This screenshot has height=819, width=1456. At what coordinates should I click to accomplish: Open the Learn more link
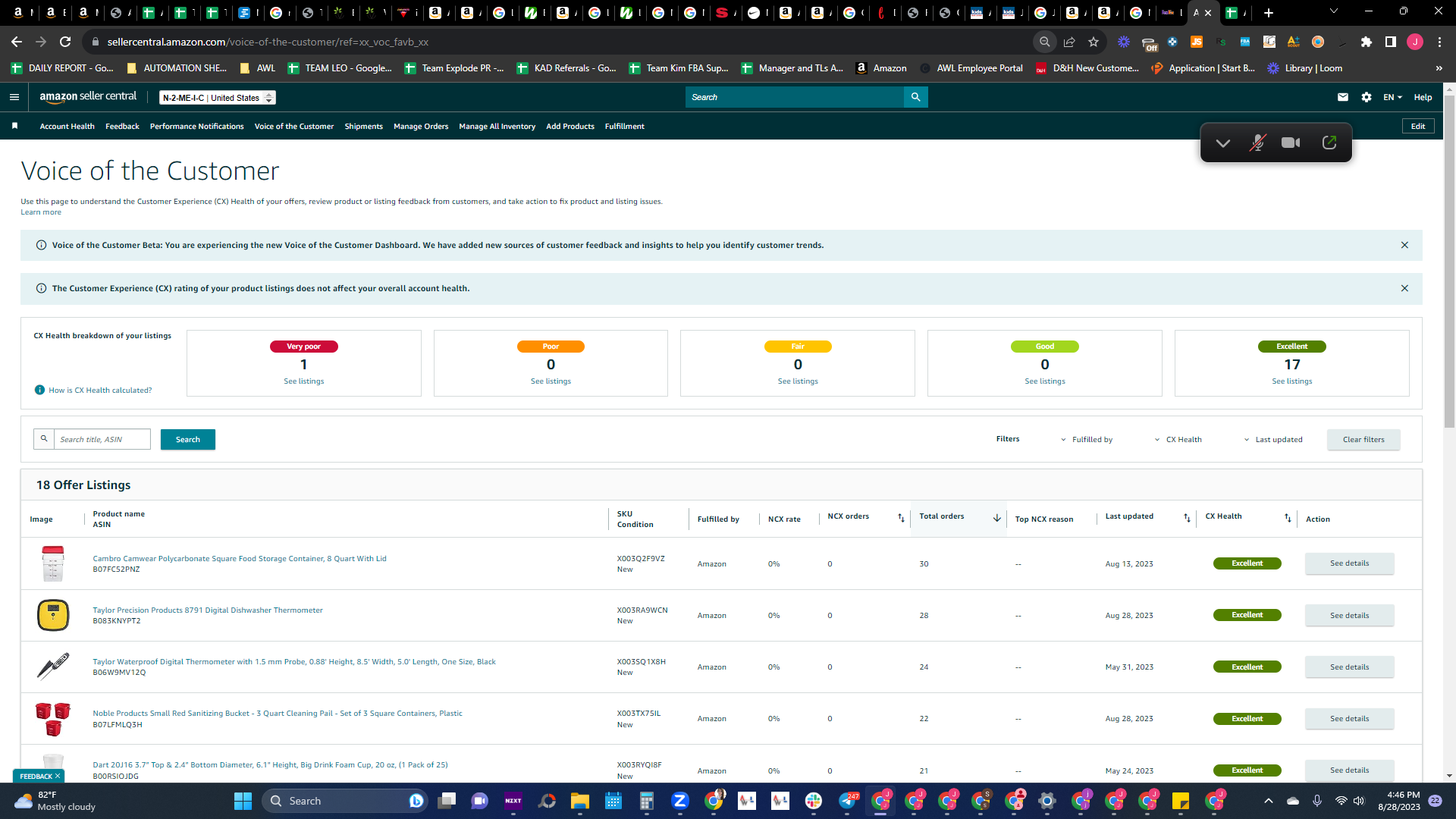pyautogui.click(x=41, y=212)
